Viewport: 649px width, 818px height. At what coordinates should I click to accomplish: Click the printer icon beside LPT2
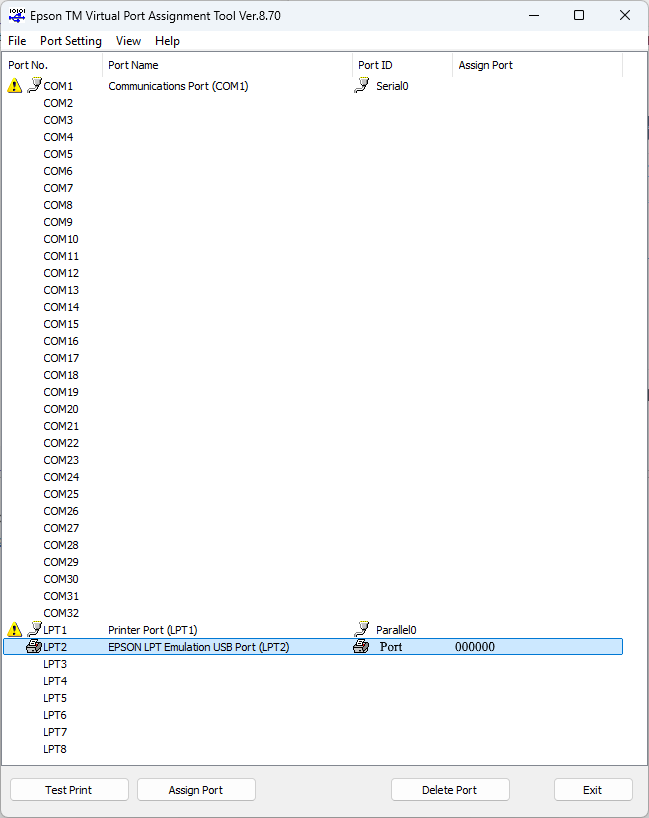[x=34, y=647]
